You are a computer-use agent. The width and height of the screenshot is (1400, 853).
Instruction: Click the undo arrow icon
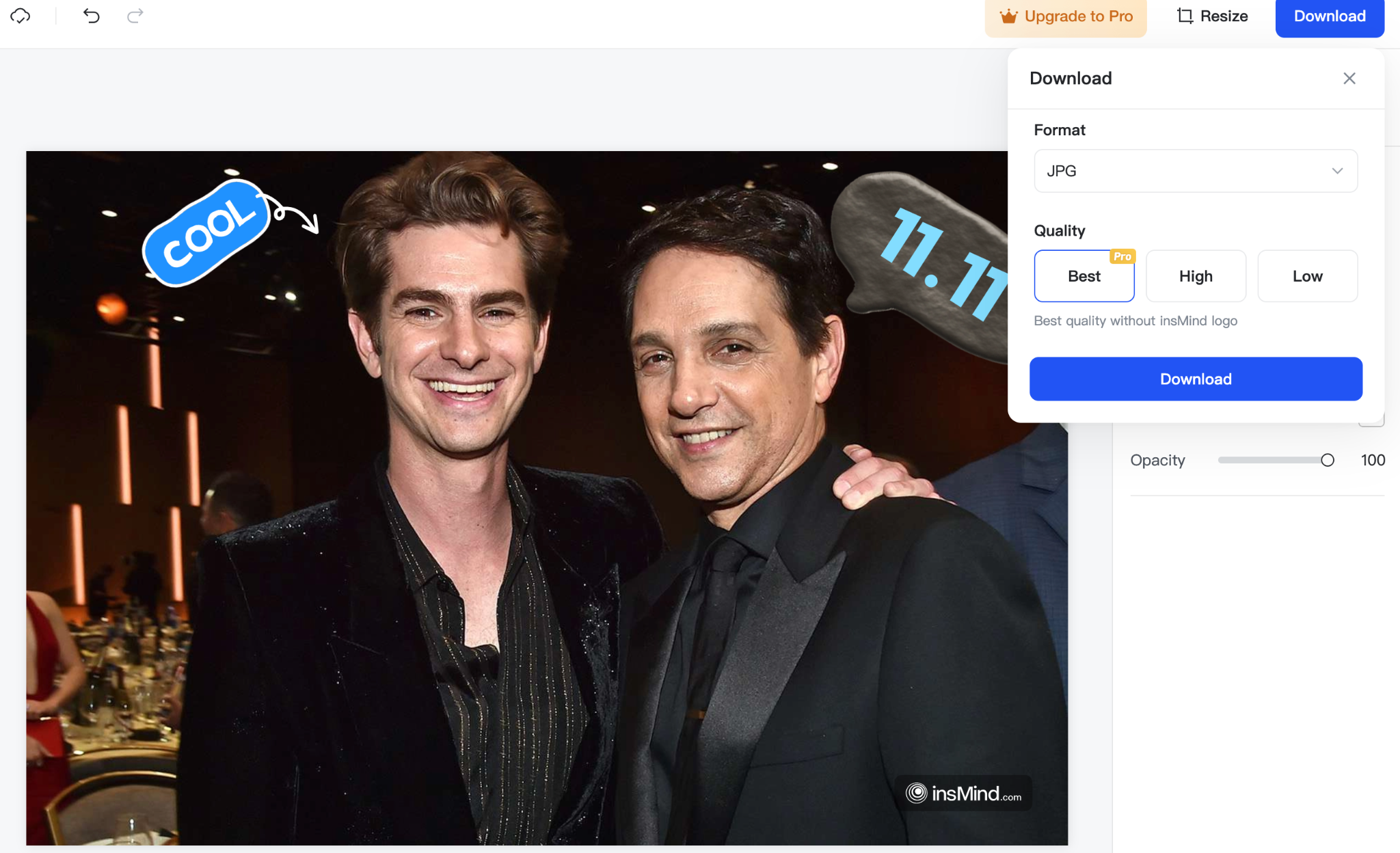[x=91, y=15]
